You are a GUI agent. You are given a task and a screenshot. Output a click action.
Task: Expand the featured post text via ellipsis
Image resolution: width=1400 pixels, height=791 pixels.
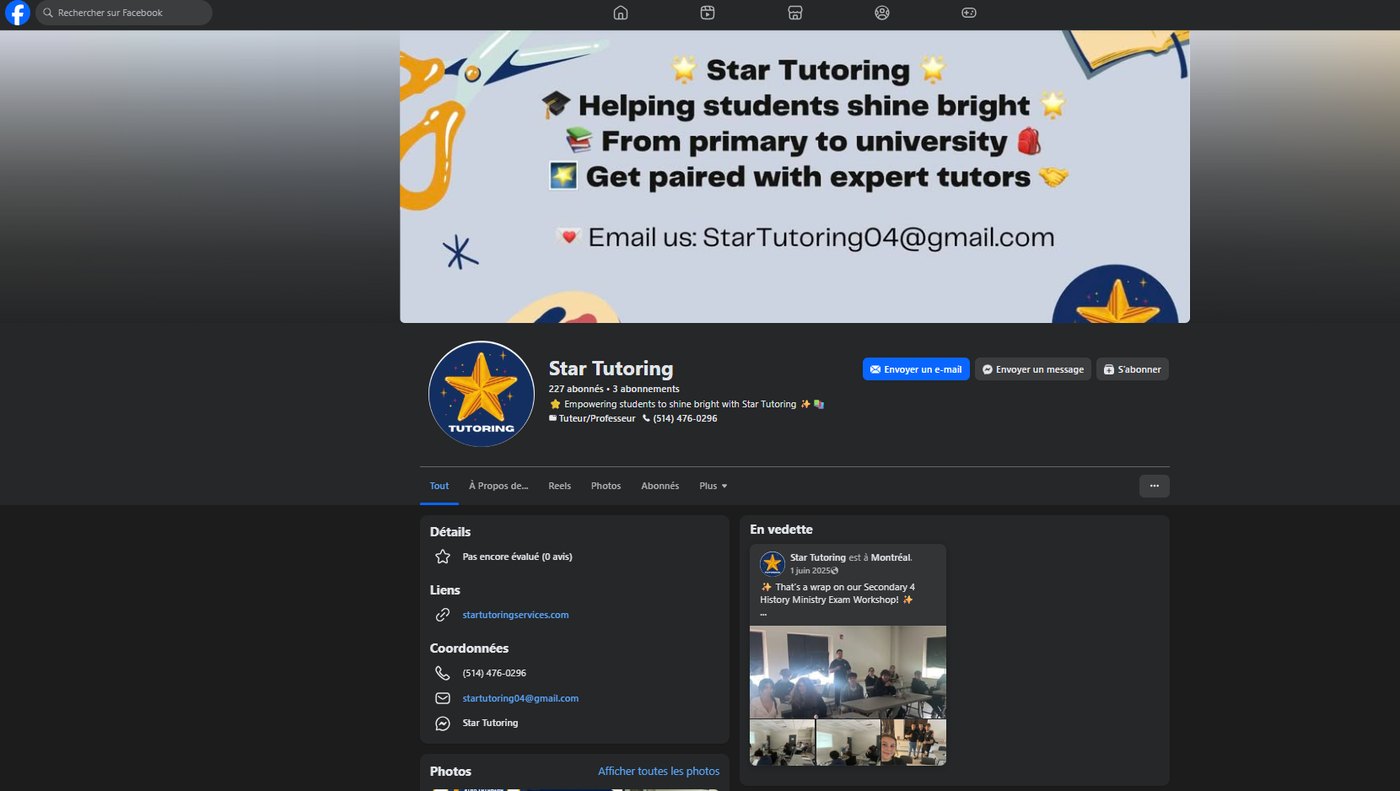tap(764, 612)
